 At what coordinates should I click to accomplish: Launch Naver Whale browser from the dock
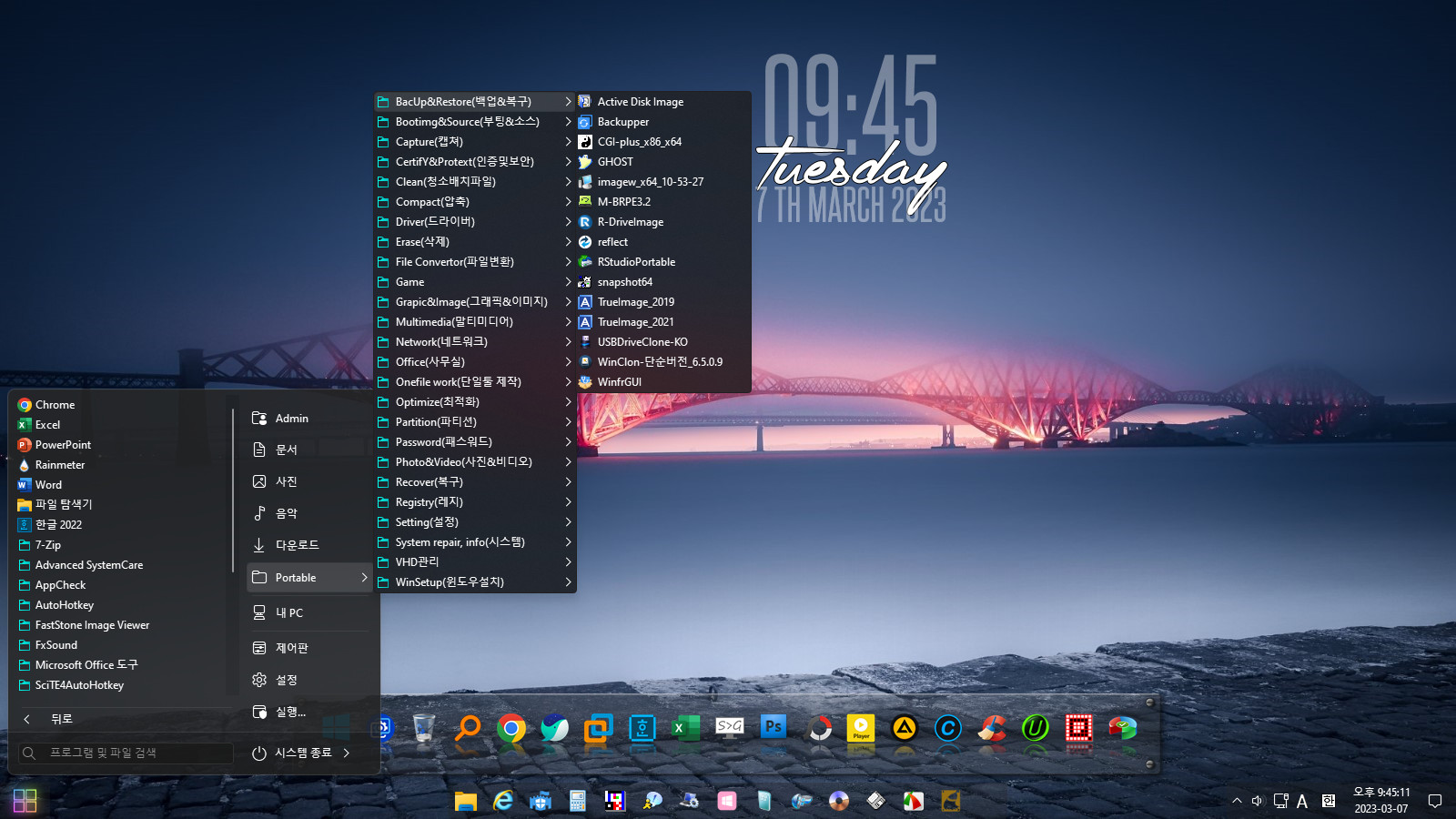tap(554, 728)
